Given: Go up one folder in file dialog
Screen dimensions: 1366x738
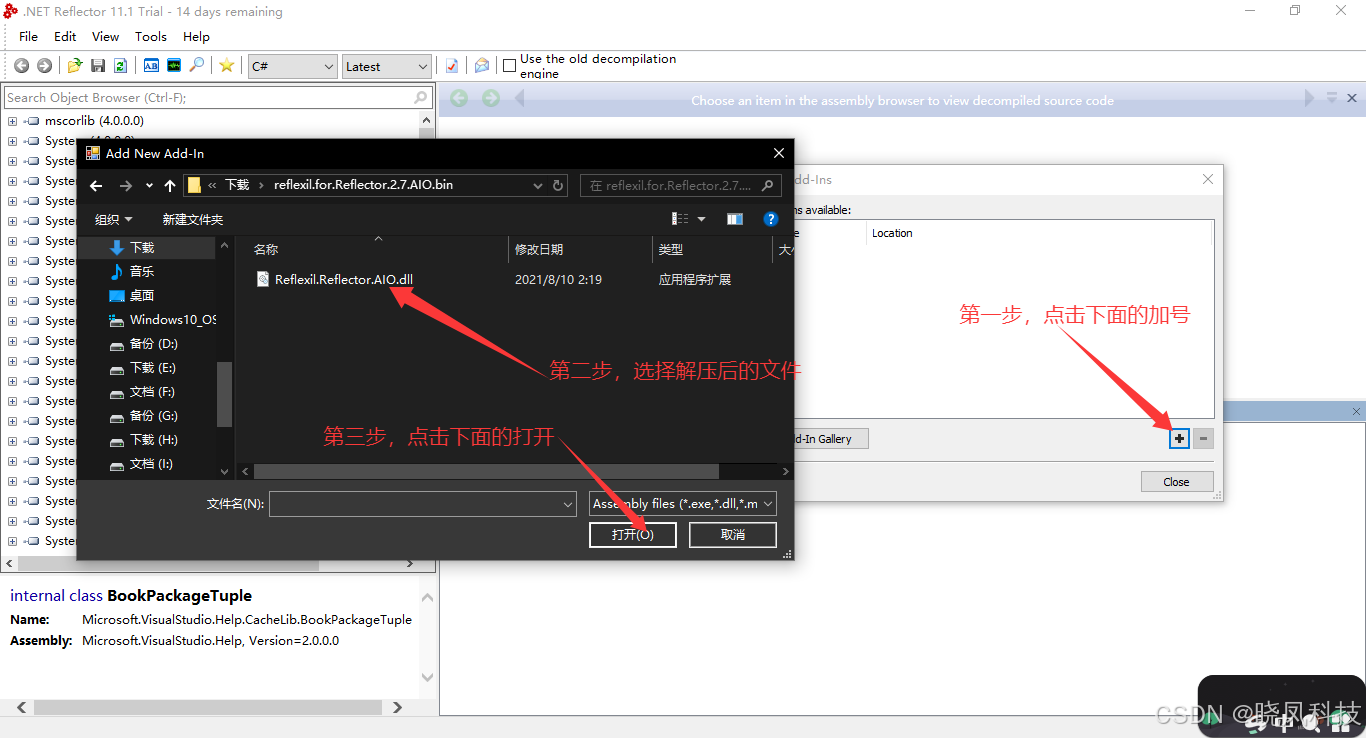Looking at the screenshot, I should (170, 185).
